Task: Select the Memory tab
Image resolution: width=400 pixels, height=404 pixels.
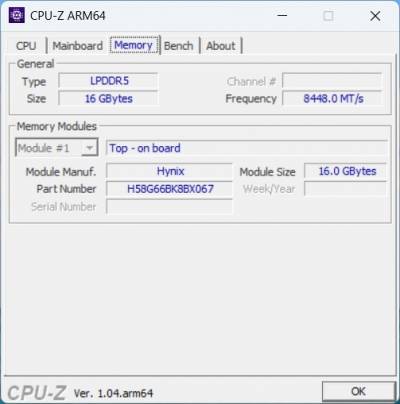Action: click(x=134, y=45)
